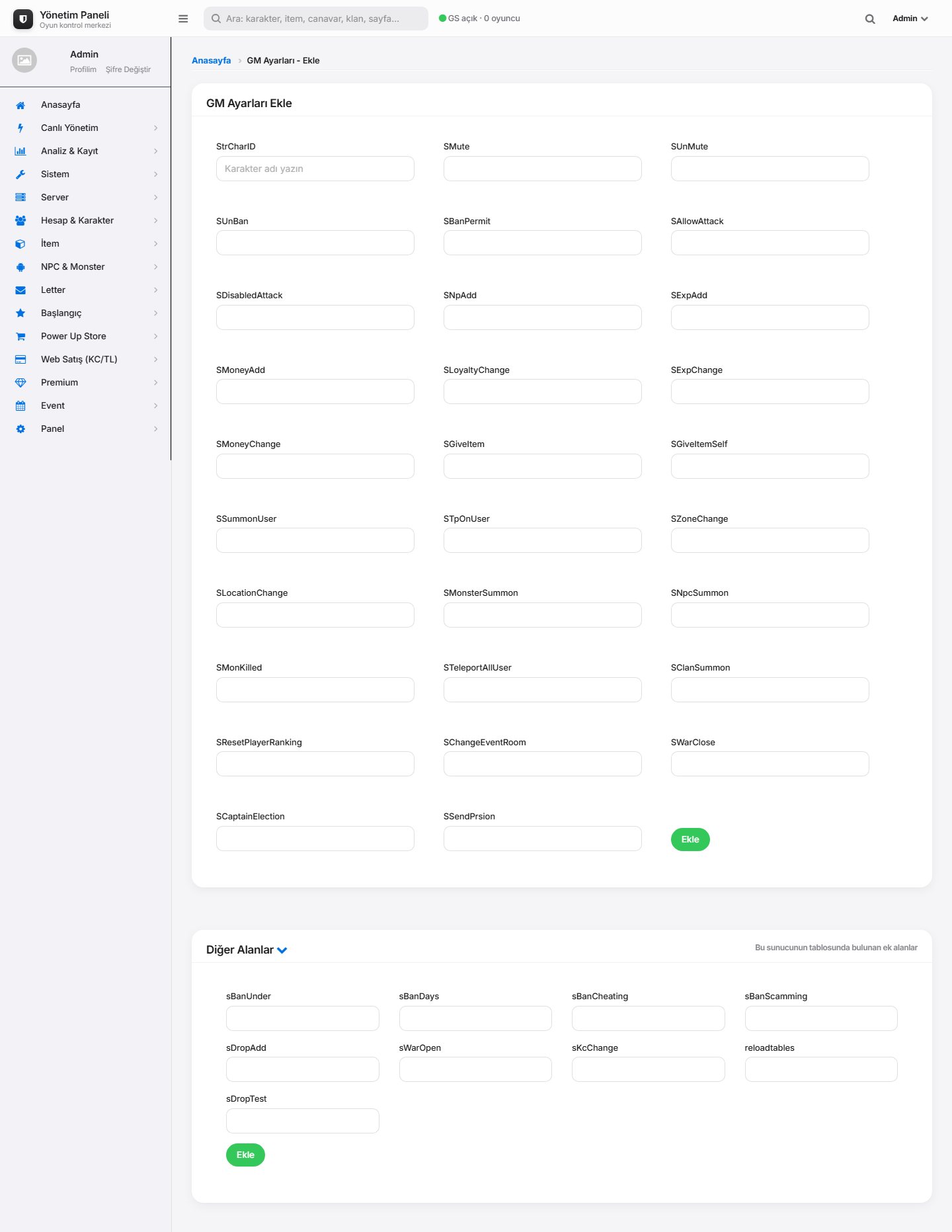Open the Şifre Değiştir link

(x=128, y=69)
